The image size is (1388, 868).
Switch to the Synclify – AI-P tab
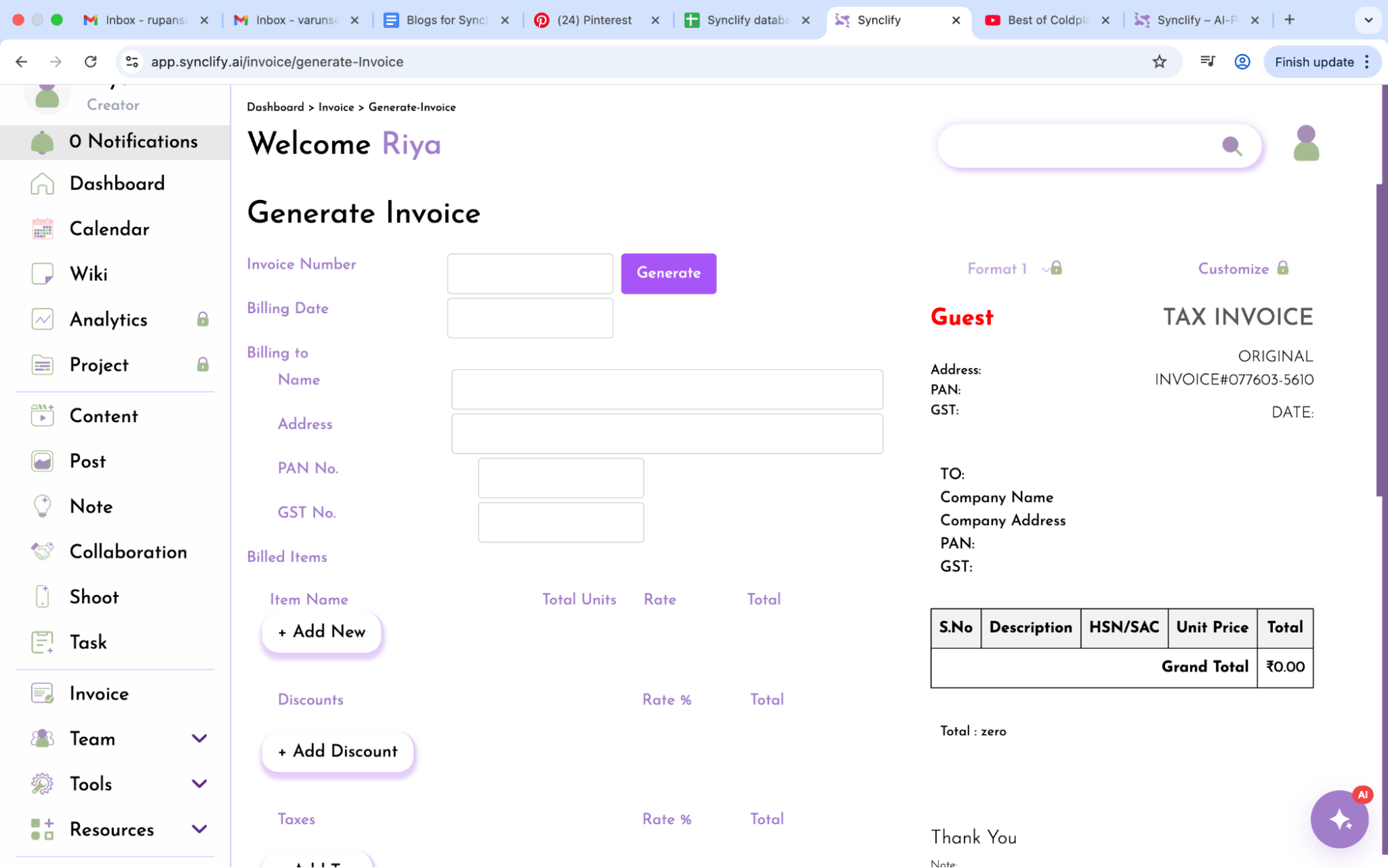1196,20
